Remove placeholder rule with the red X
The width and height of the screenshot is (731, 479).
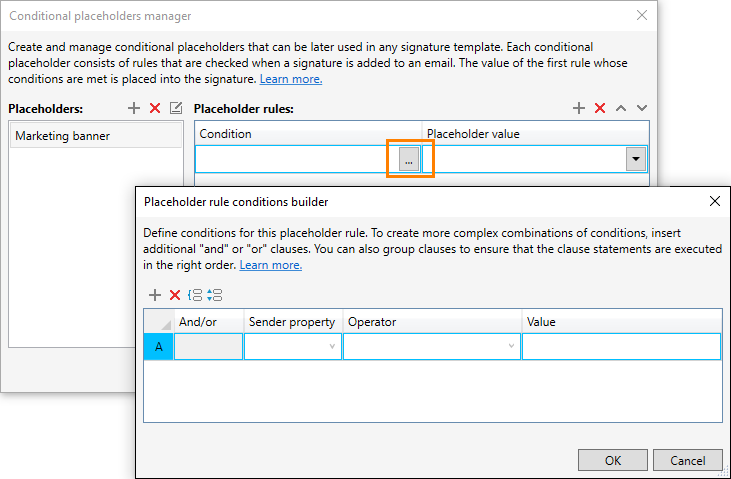pos(600,108)
